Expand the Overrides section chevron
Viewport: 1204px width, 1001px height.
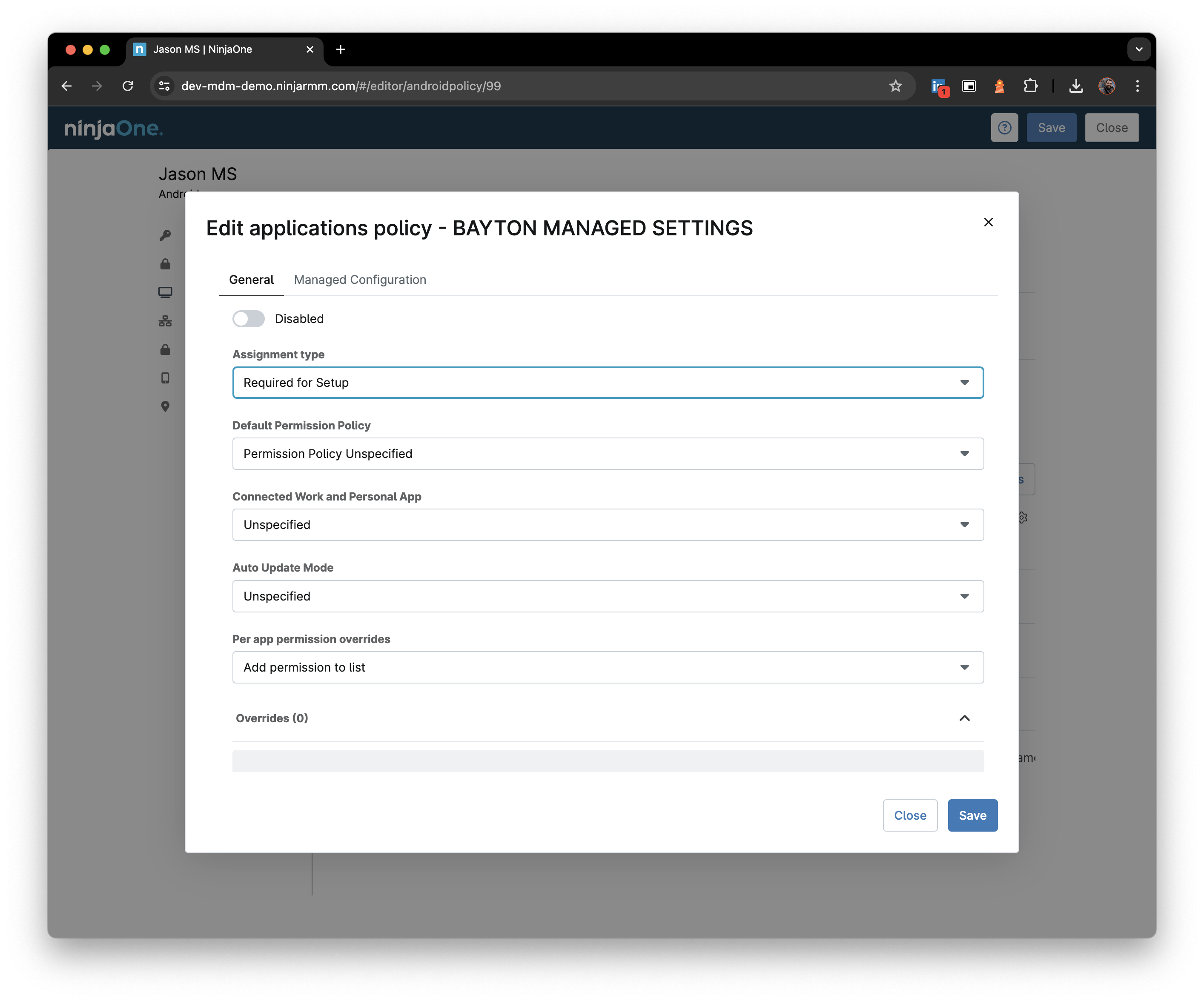(964, 718)
